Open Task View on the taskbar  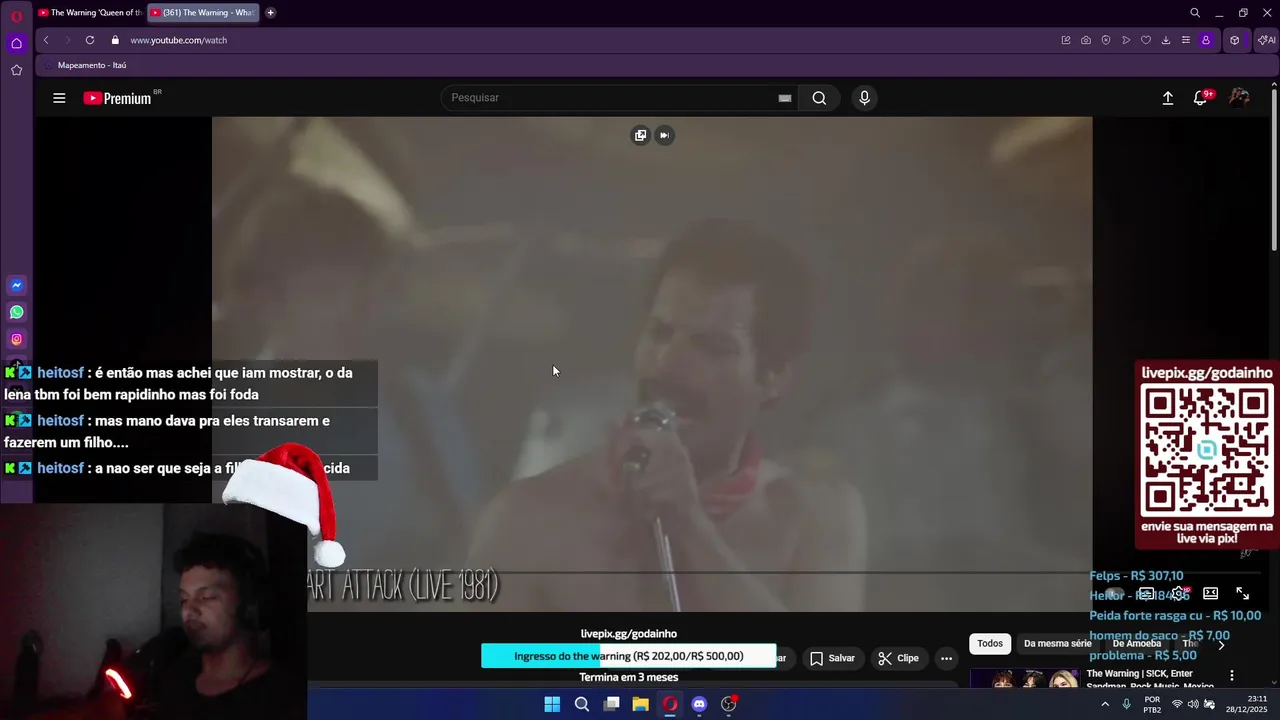tap(611, 704)
